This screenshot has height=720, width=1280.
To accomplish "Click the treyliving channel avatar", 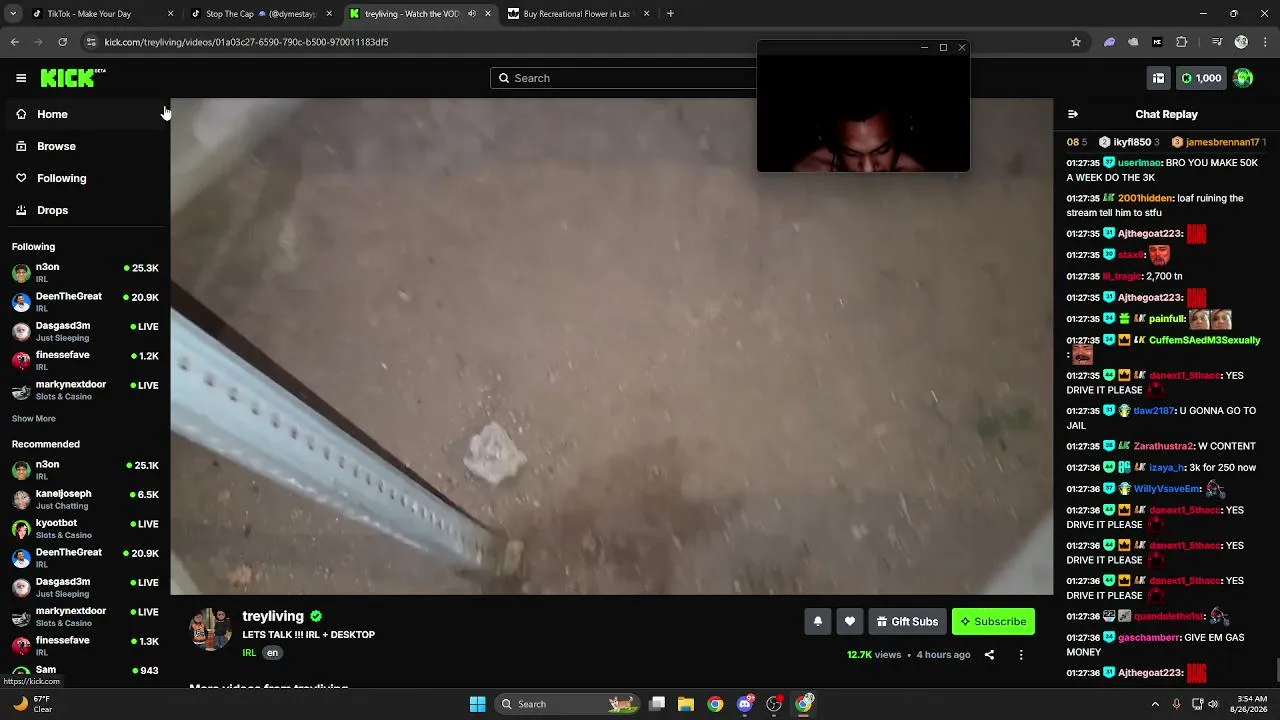I will pyautogui.click(x=210, y=629).
